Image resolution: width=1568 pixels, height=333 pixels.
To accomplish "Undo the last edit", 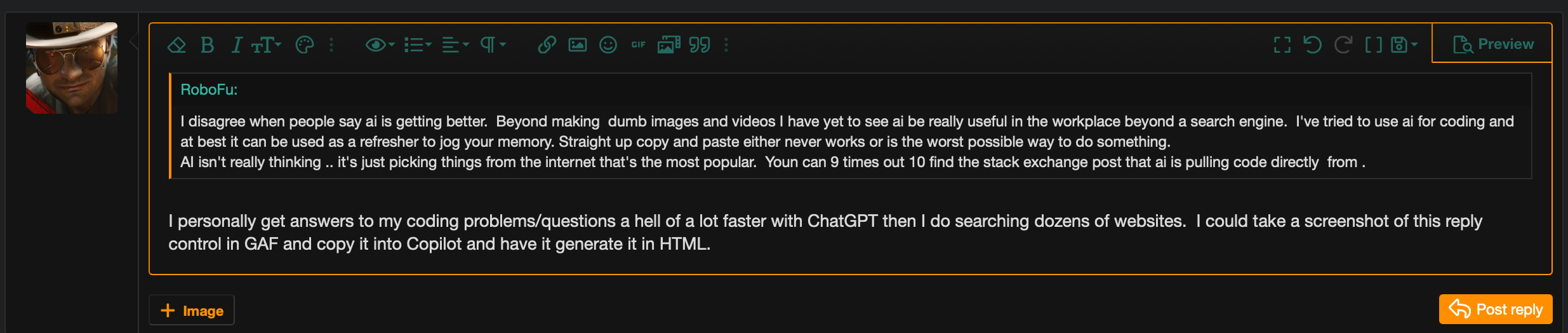I will pyautogui.click(x=1312, y=45).
